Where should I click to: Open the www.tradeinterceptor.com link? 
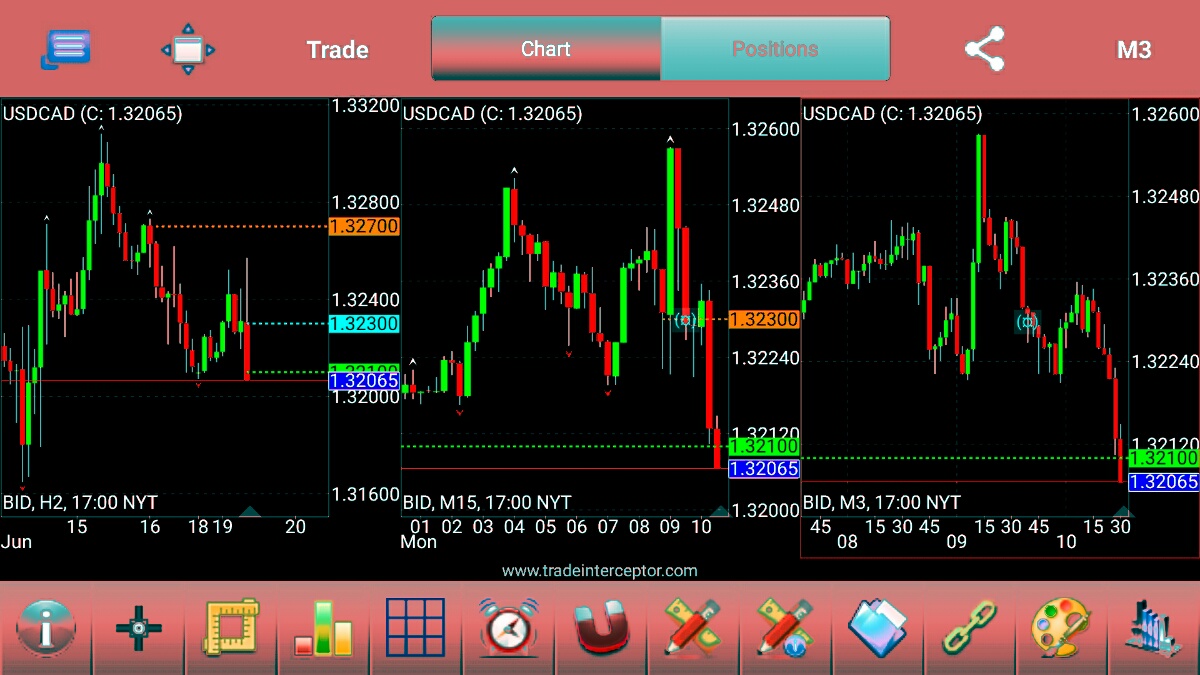pyautogui.click(x=600, y=571)
